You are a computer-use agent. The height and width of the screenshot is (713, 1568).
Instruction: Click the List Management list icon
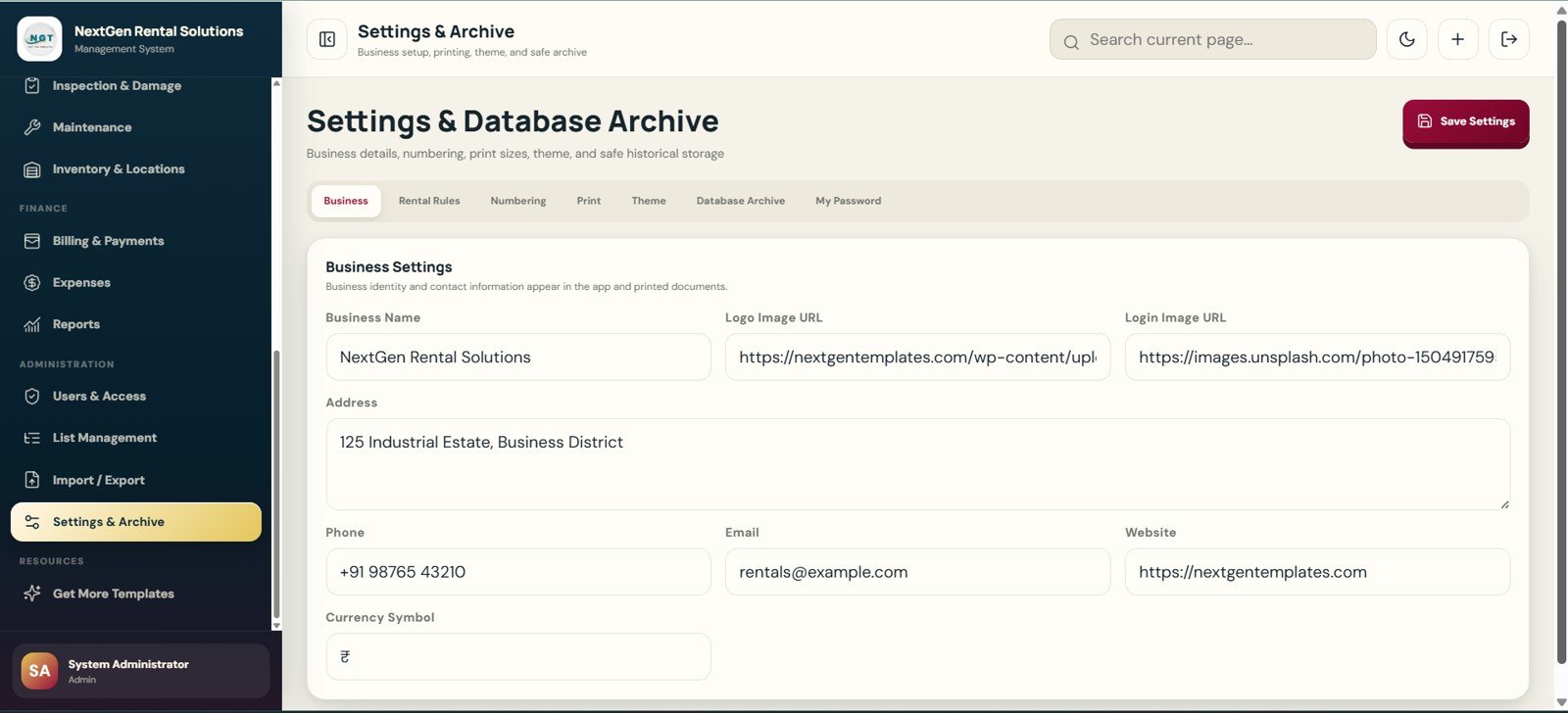click(32, 438)
